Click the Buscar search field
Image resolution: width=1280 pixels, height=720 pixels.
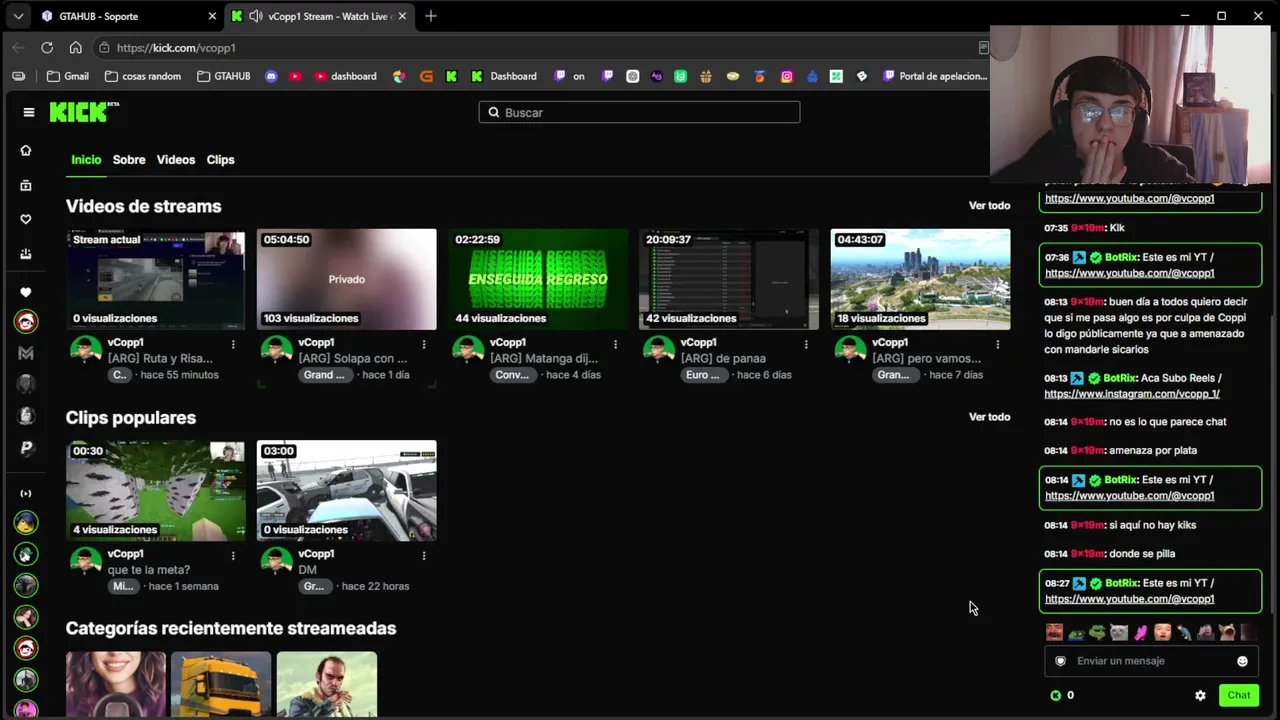639,112
